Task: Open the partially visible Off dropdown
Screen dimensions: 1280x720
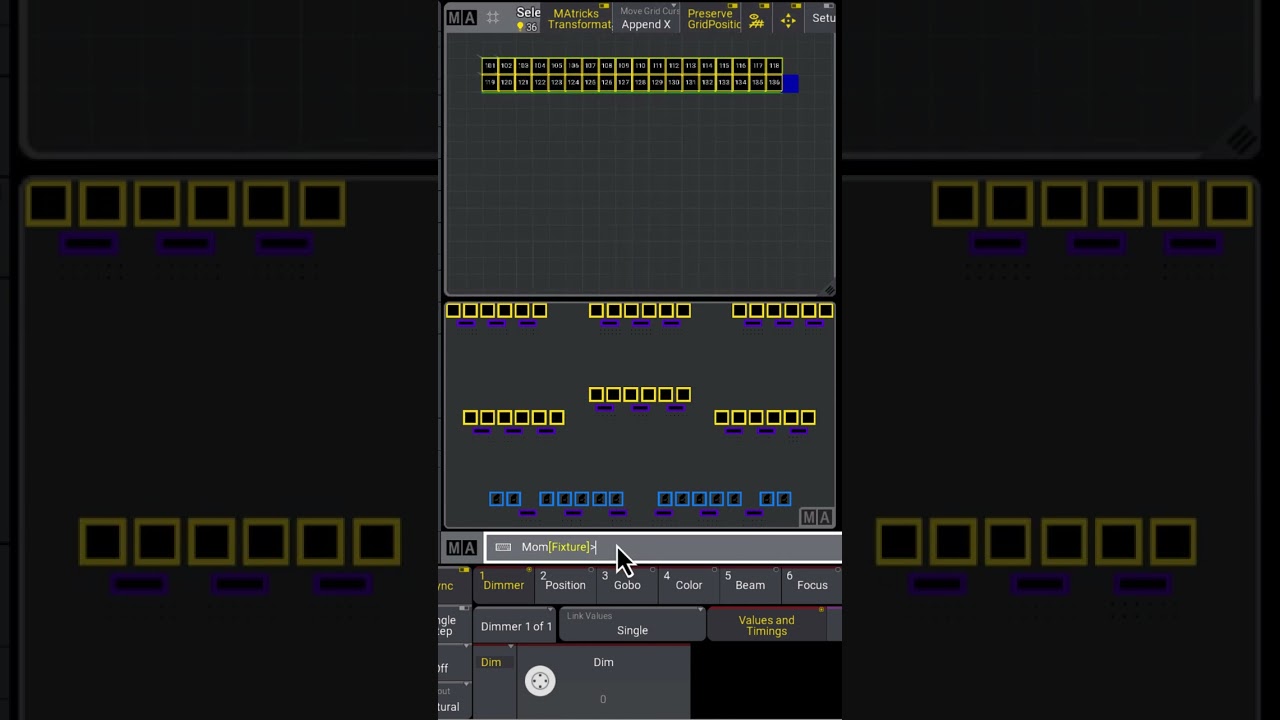Action: click(x=454, y=663)
